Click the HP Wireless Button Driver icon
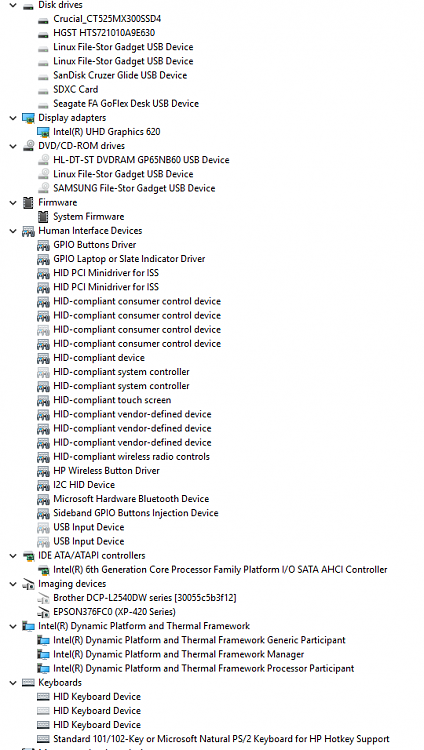The height and width of the screenshot is (750, 424). click(x=44, y=471)
